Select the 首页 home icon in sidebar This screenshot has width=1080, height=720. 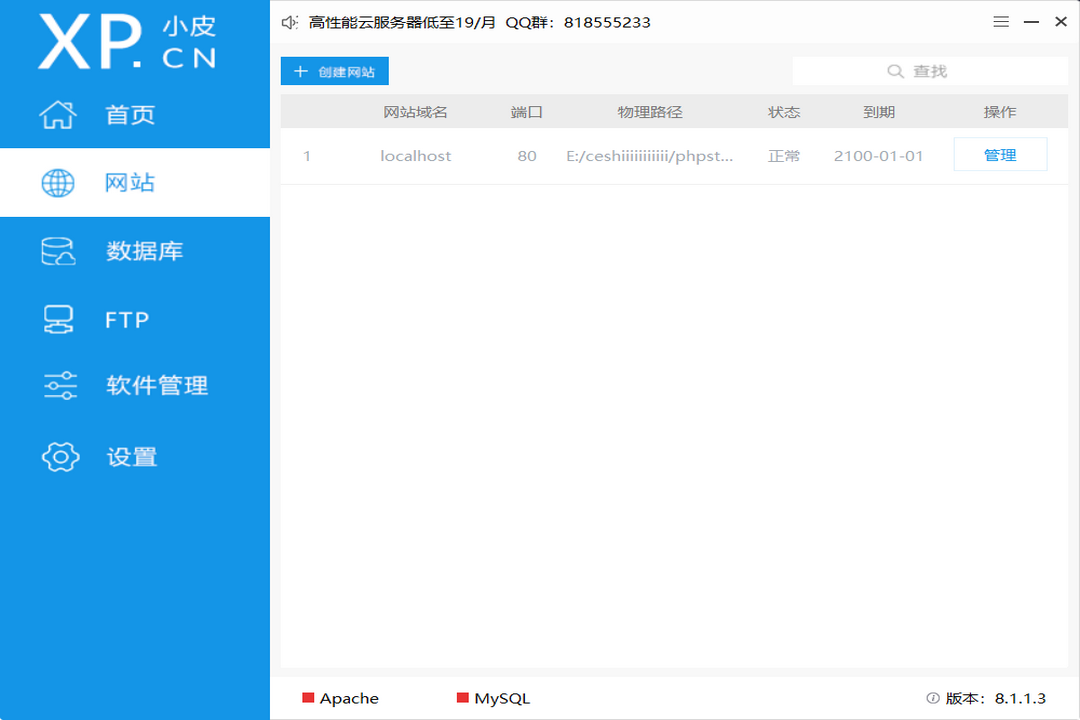[x=58, y=114]
